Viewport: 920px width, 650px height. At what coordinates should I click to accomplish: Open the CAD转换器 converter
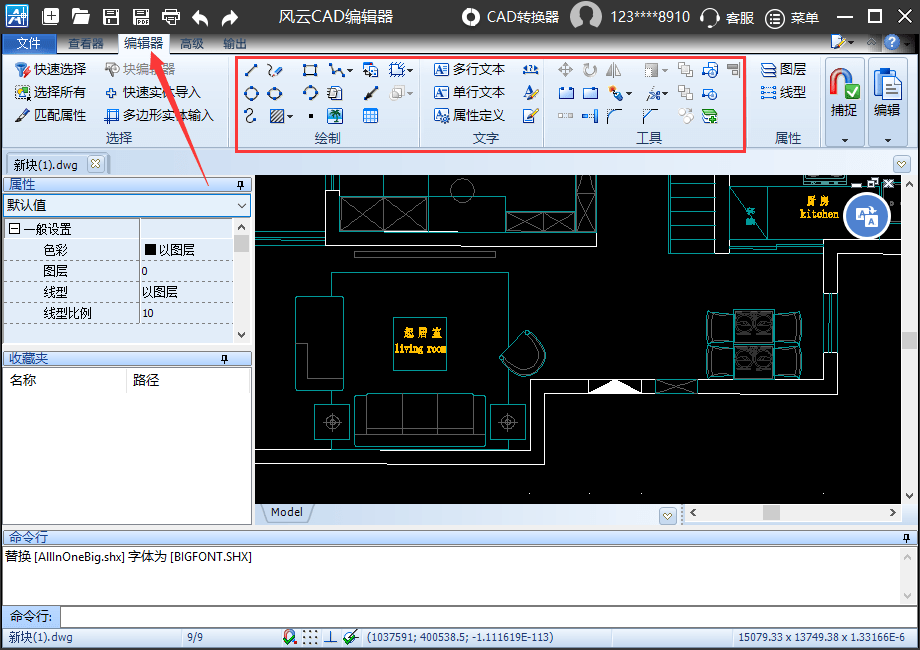coord(510,17)
